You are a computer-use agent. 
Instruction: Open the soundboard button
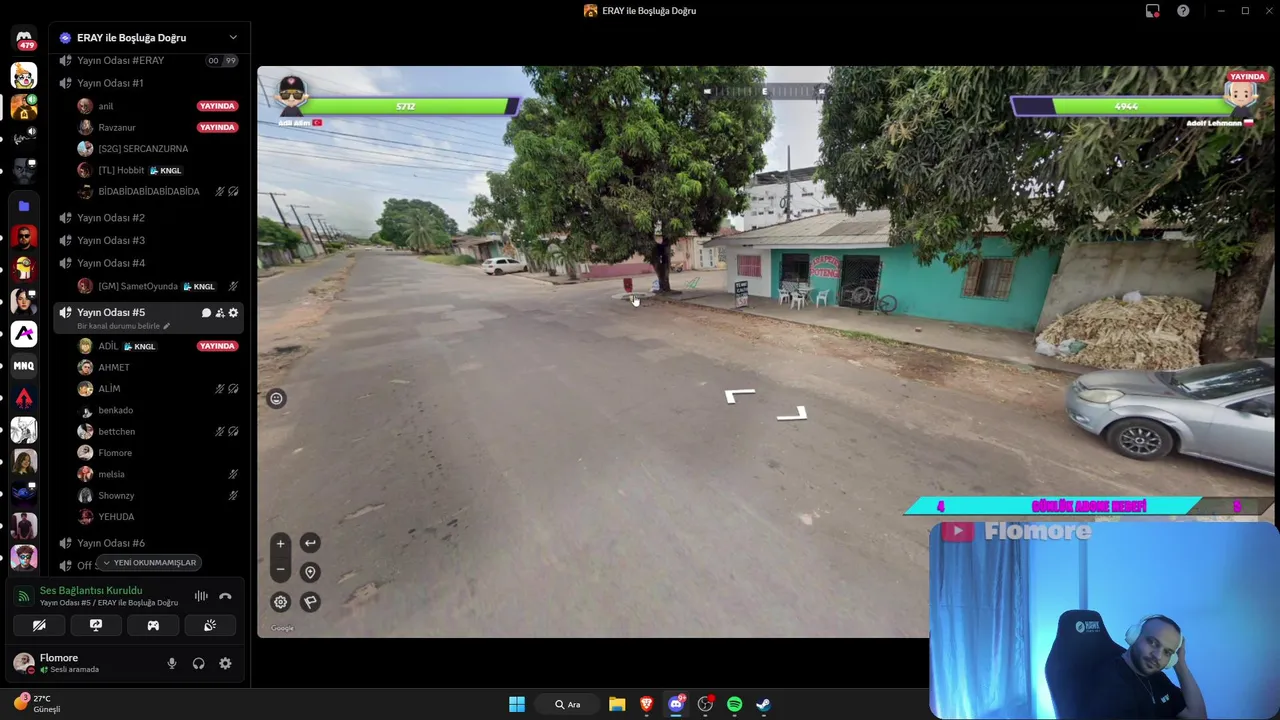[210, 625]
